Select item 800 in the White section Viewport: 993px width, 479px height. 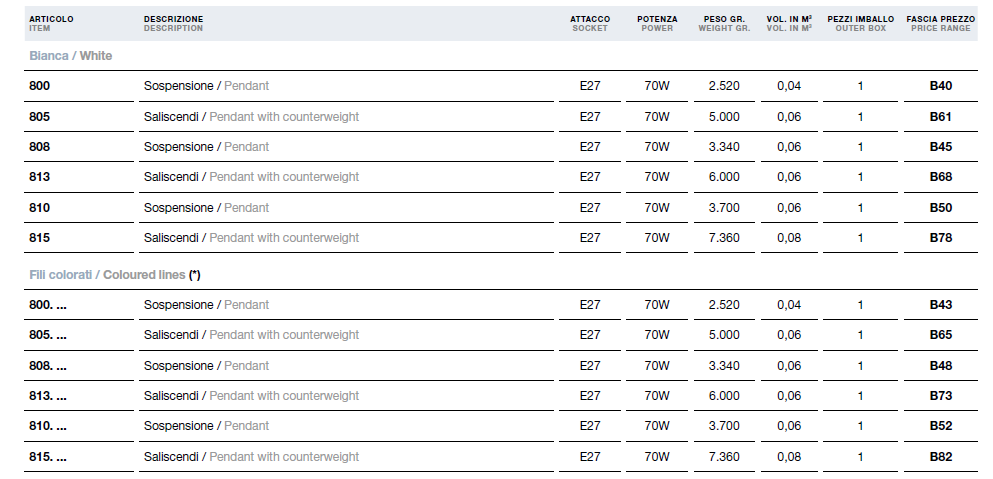39,86
